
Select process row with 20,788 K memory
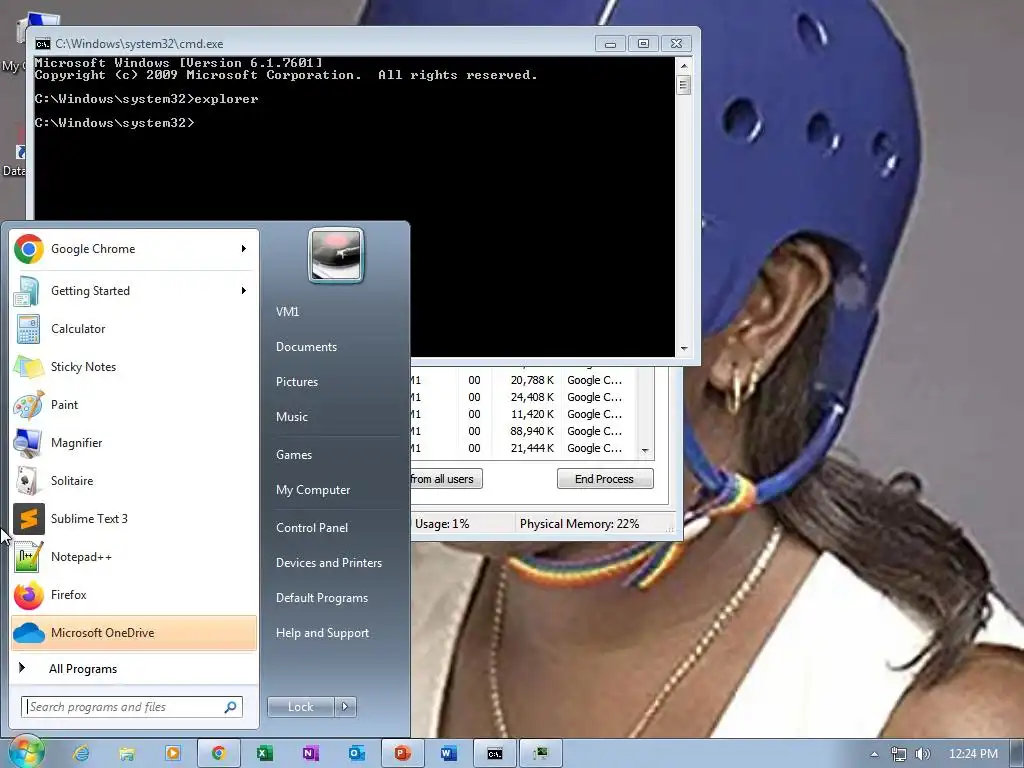(524, 380)
